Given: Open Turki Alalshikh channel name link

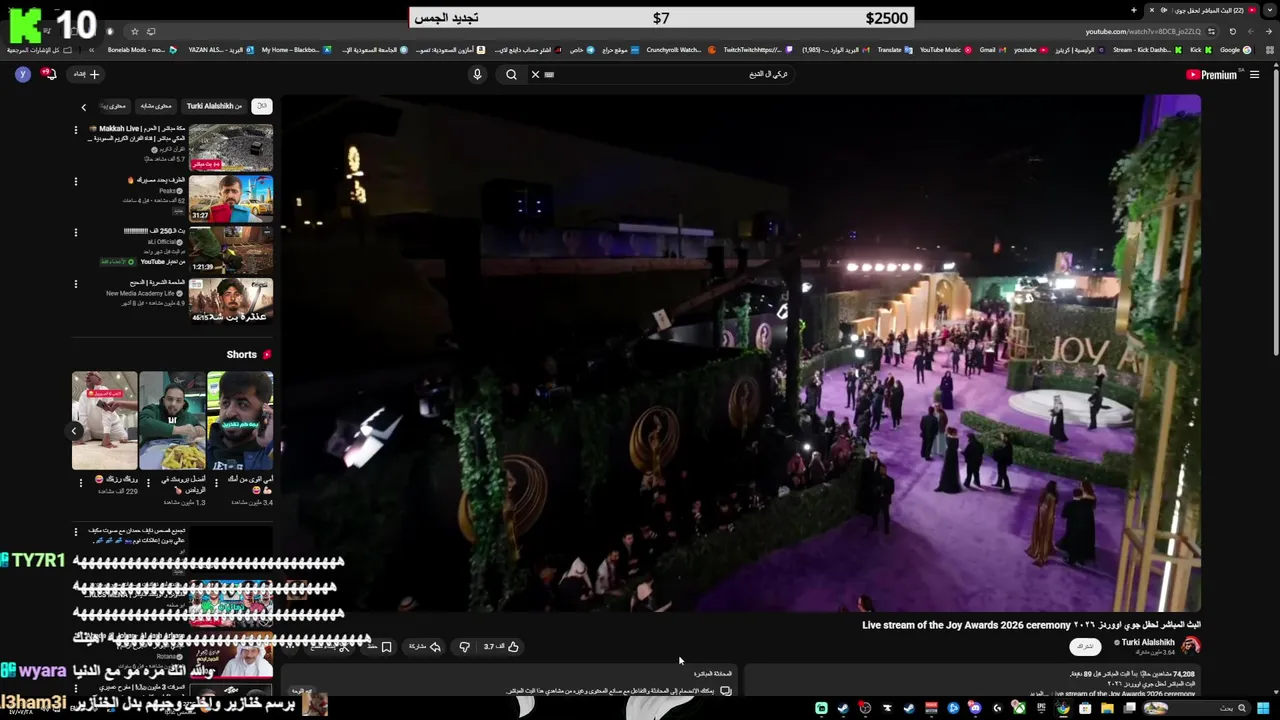Looking at the screenshot, I should click(x=1148, y=642).
